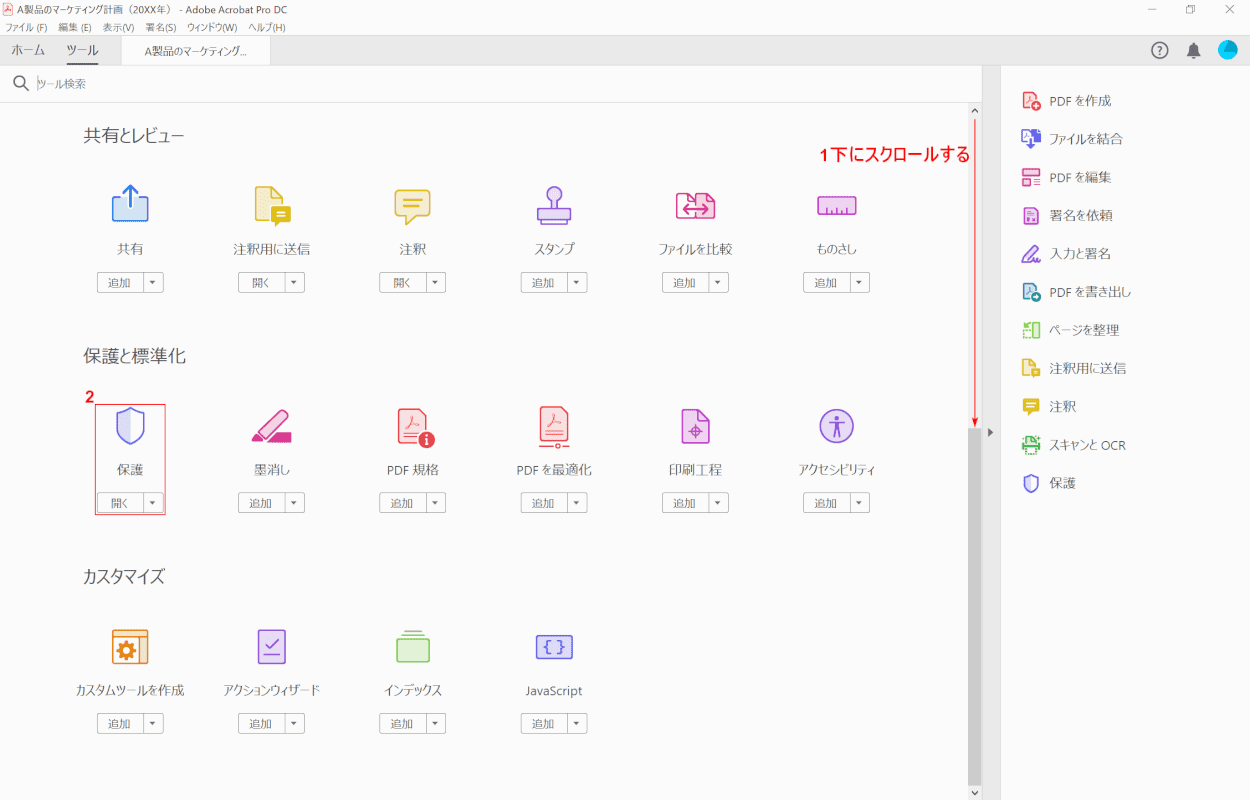
Task: Open the 表示(V) menu
Action: (118, 27)
